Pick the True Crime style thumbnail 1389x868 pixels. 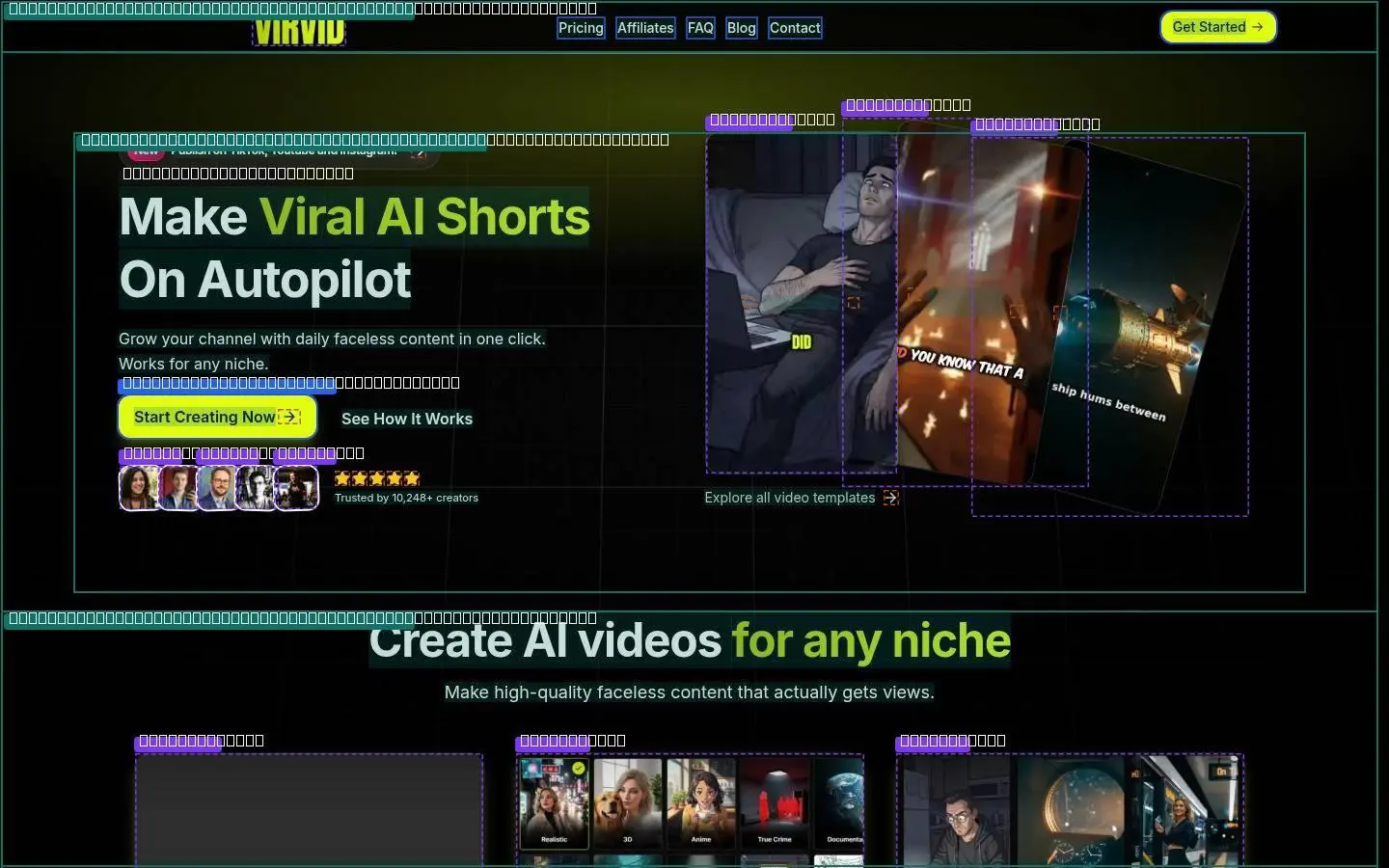point(775,803)
